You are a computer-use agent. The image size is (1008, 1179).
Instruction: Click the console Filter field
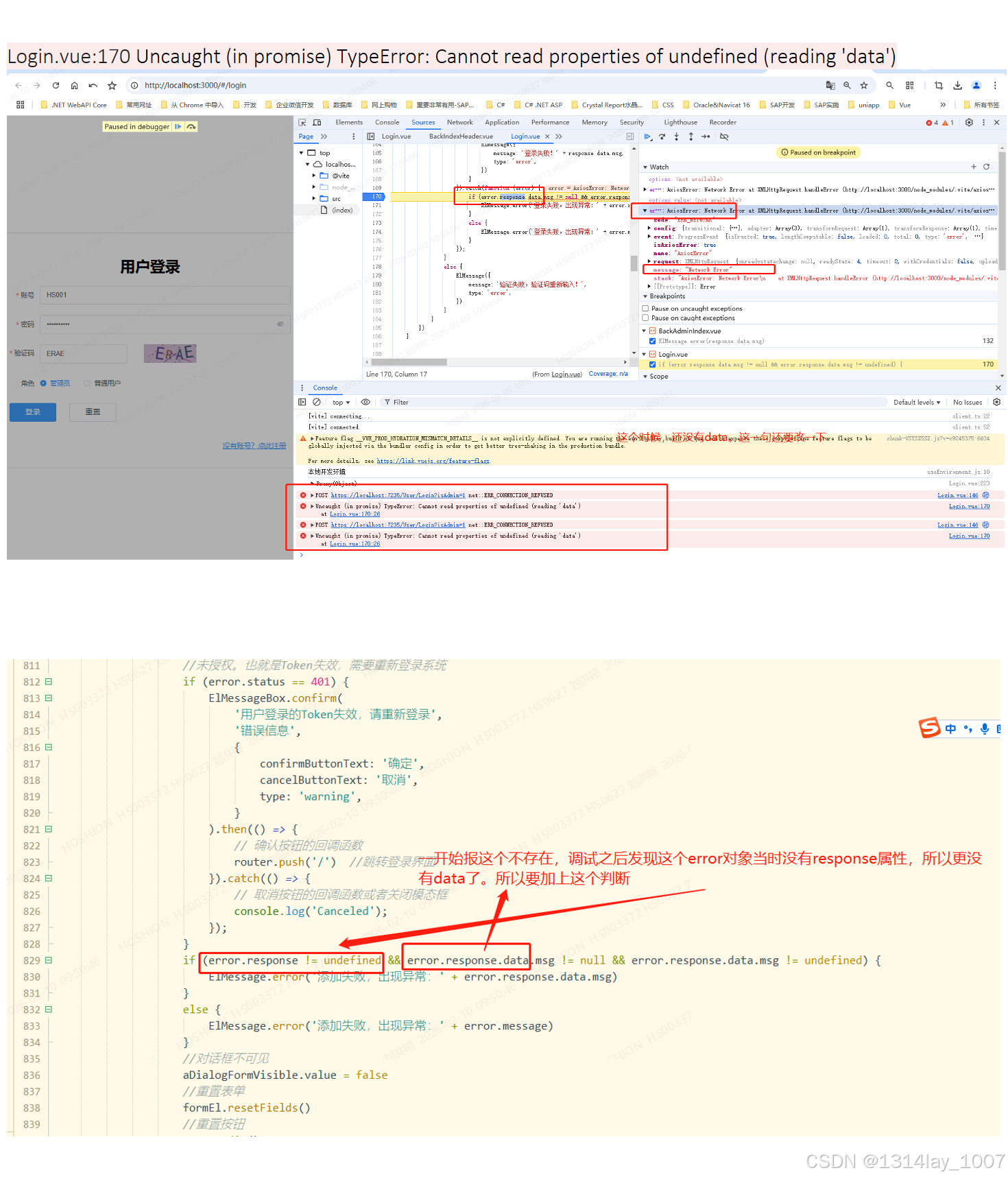pos(634,403)
